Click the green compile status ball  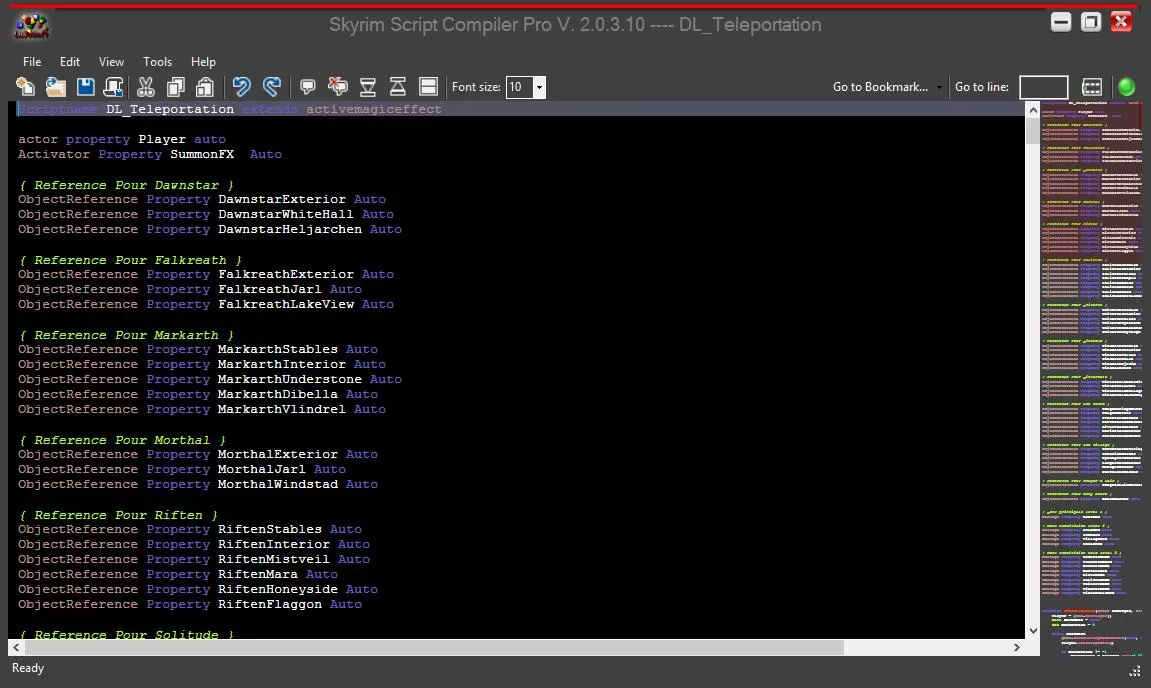tap(1126, 87)
